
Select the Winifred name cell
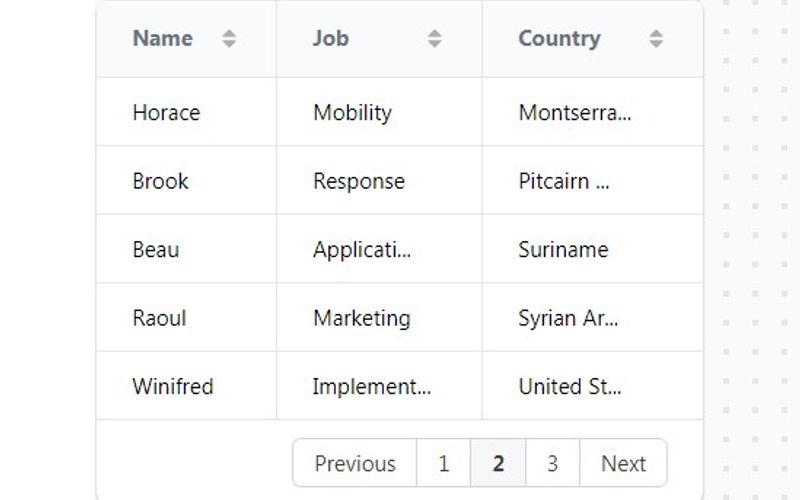coord(173,386)
